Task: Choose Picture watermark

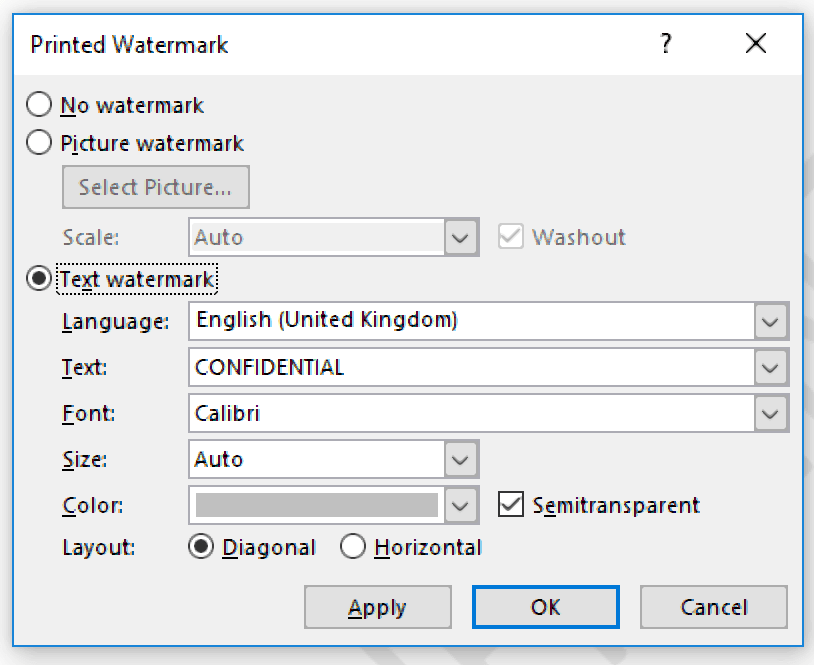Action: coord(37,142)
